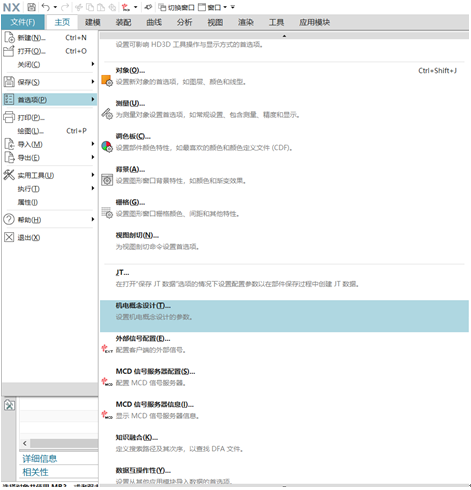Select 机电概念设计(T) menu entry
Screen dimensions: 471x490
tap(284, 316)
